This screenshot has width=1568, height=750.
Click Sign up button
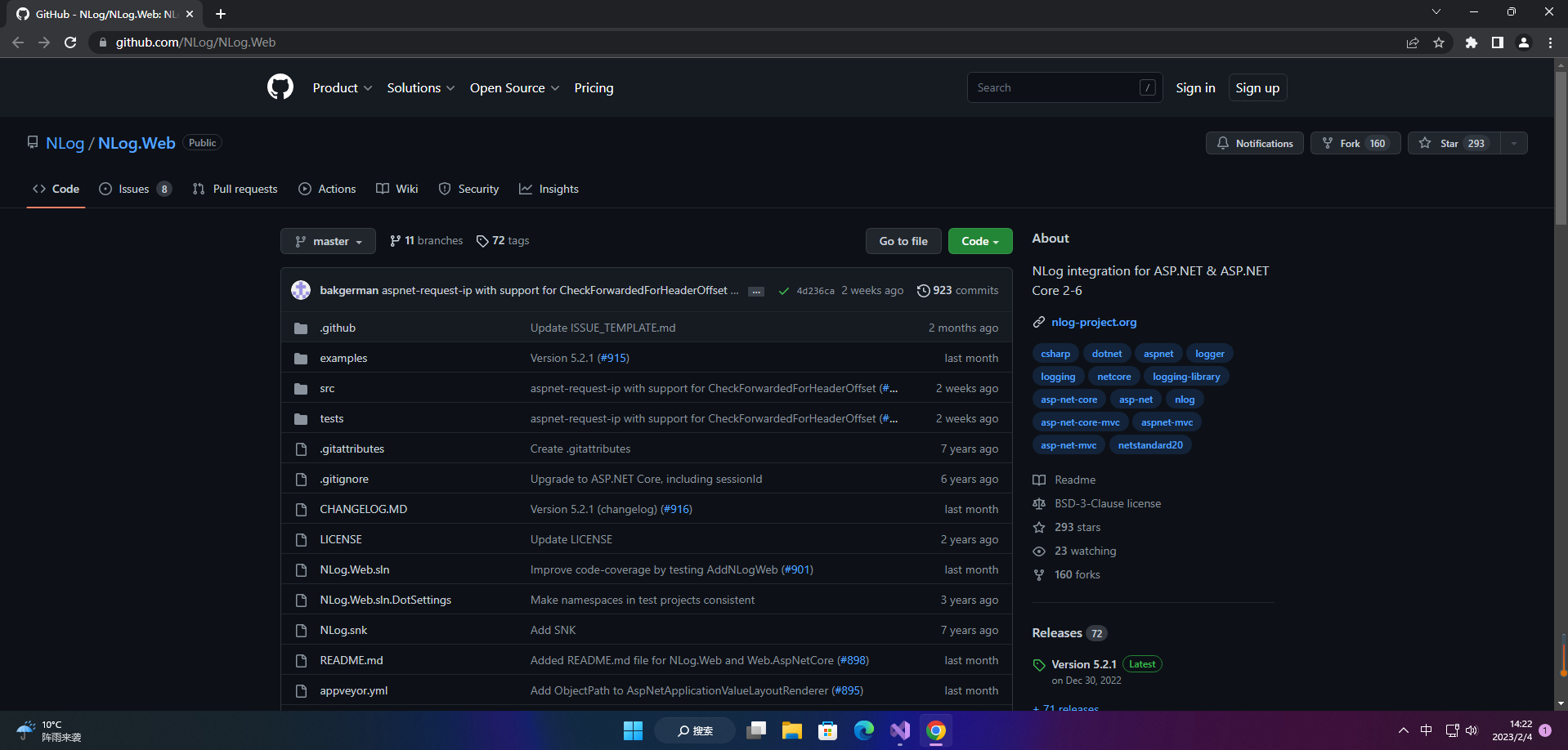click(1257, 87)
